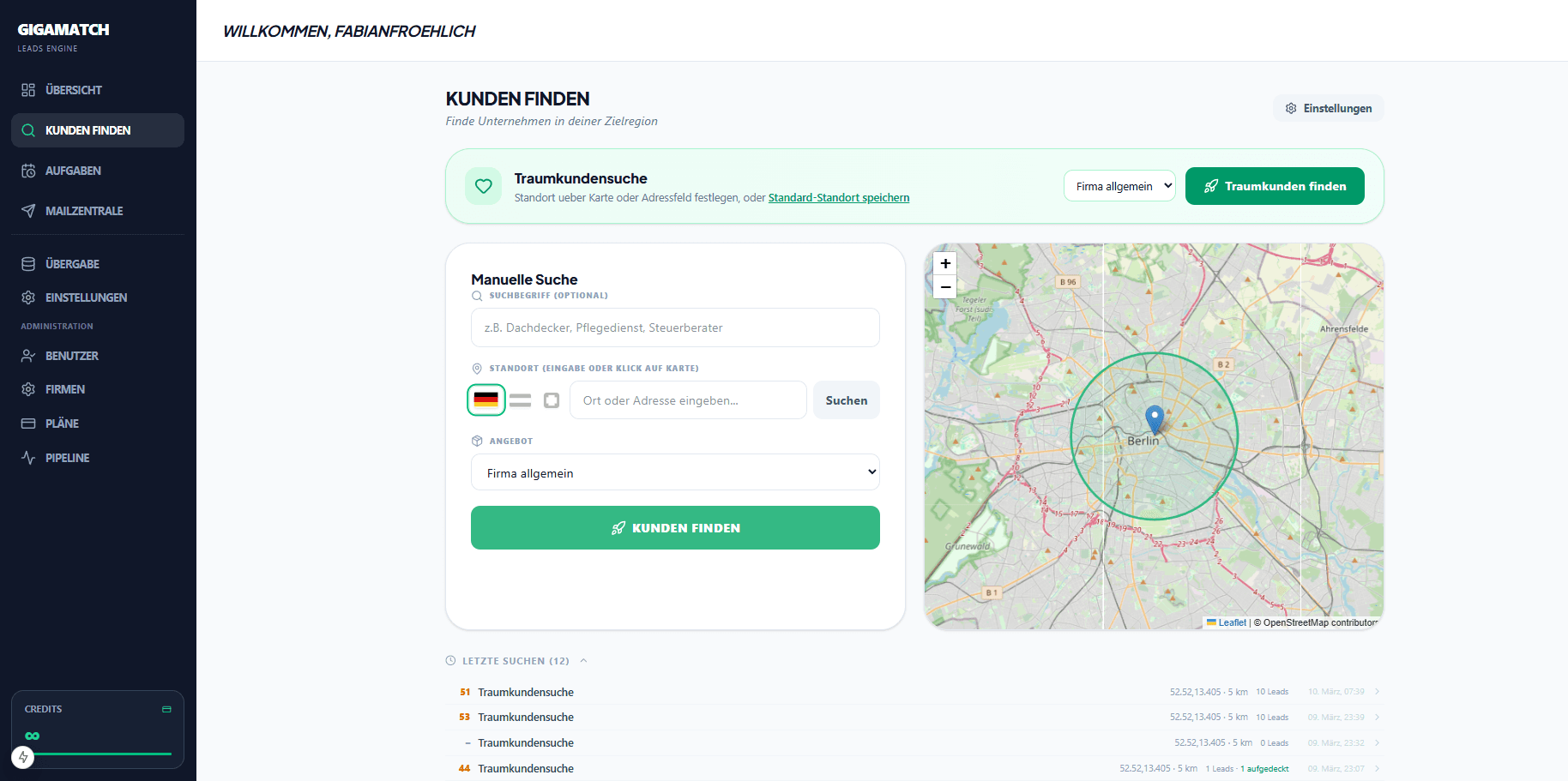Switch the country to the Swiss flag
This screenshot has height=781, width=1568.
coord(552,400)
